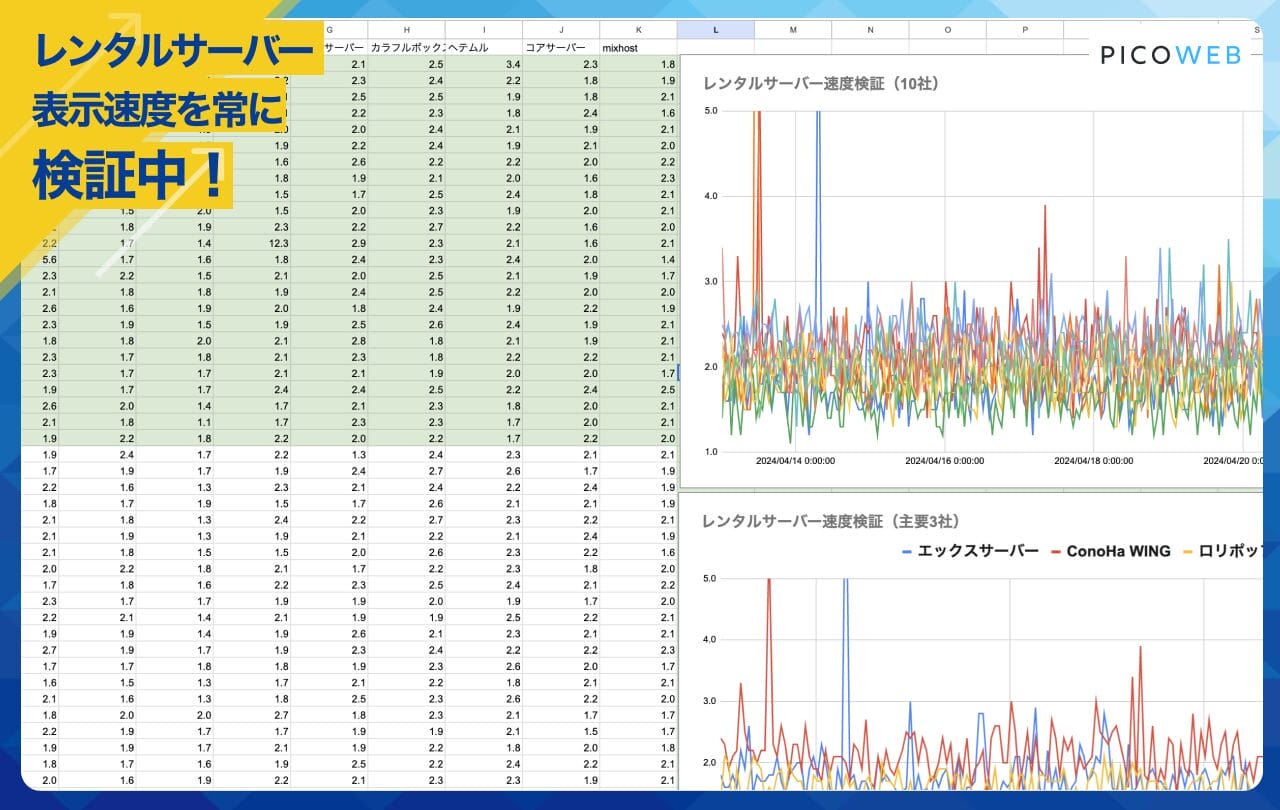The image size is (1280, 810).
Task: Select the cell containing 12.3
Action: [252, 243]
